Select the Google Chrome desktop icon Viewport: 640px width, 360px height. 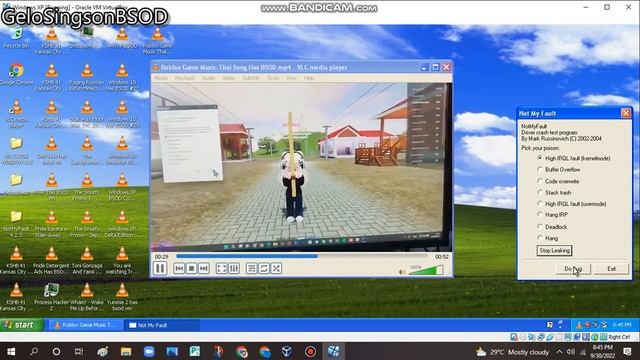click(16, 74)
